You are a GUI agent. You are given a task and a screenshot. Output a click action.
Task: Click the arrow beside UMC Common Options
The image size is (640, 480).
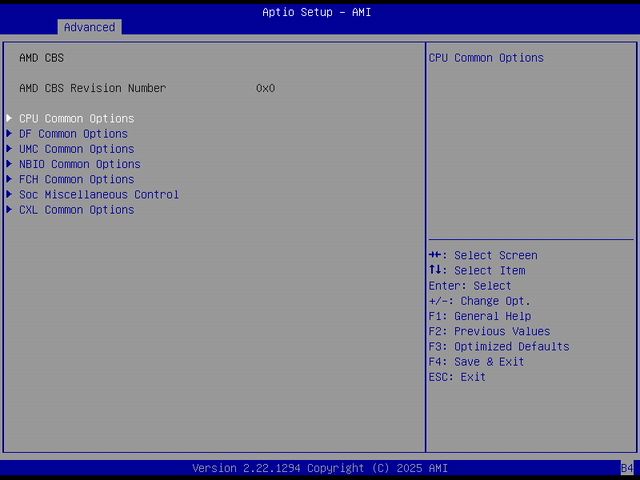[x=9, y=149]
